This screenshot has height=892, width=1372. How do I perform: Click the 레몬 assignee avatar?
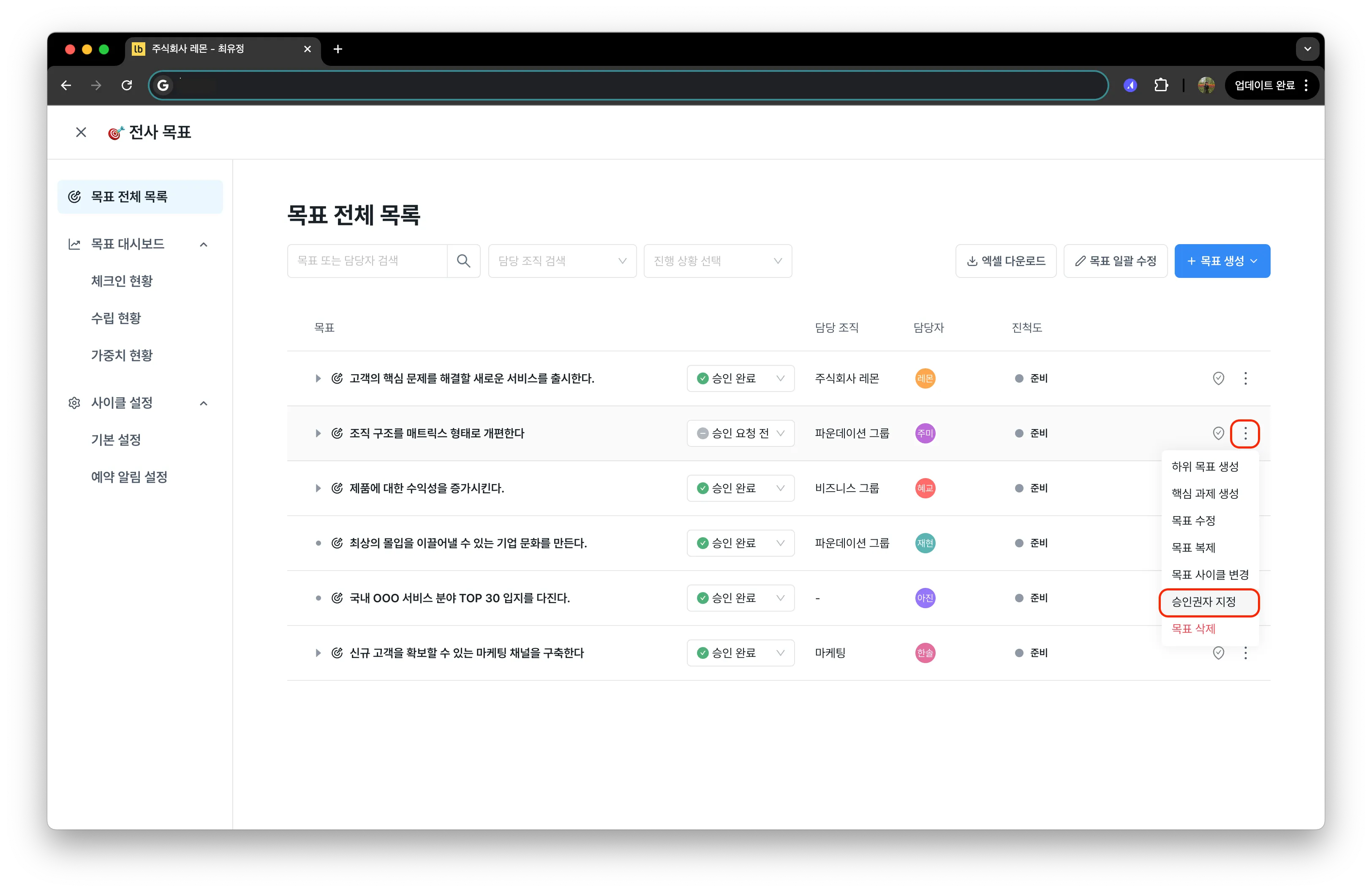click(925, 378)
